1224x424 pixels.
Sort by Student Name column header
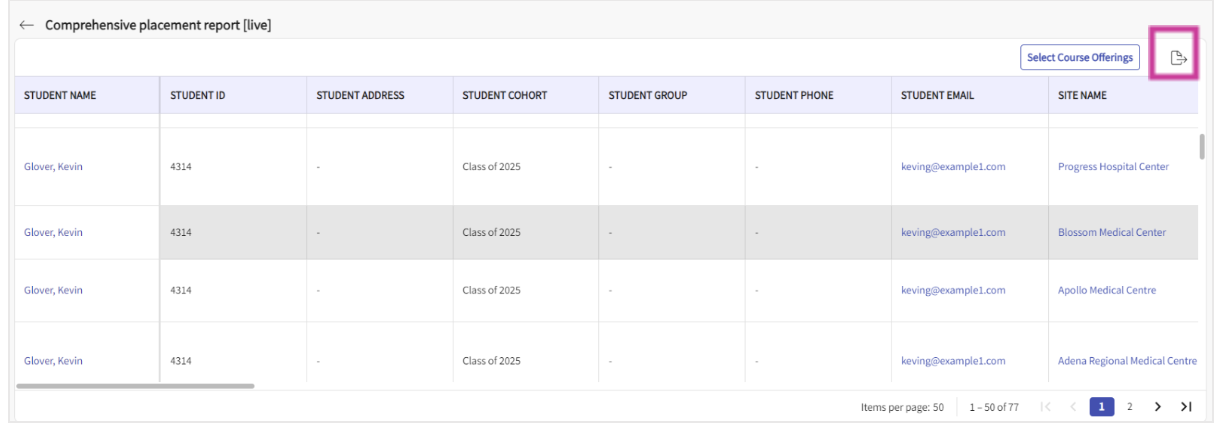tap(60, 96)
